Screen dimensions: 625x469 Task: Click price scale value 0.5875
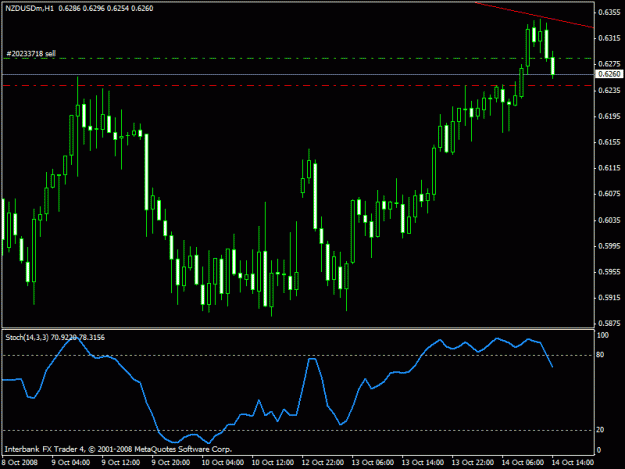click(x=609, y=324)
